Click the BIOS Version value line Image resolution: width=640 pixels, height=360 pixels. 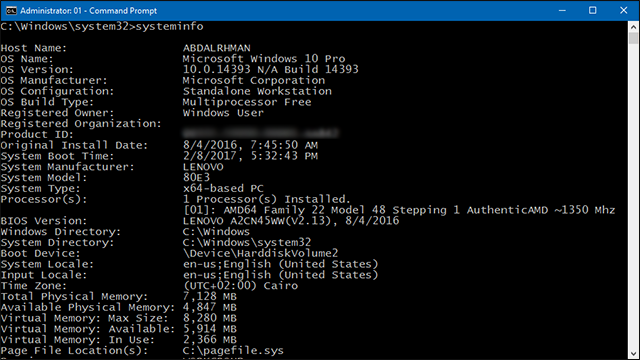[x=291, y=221]
